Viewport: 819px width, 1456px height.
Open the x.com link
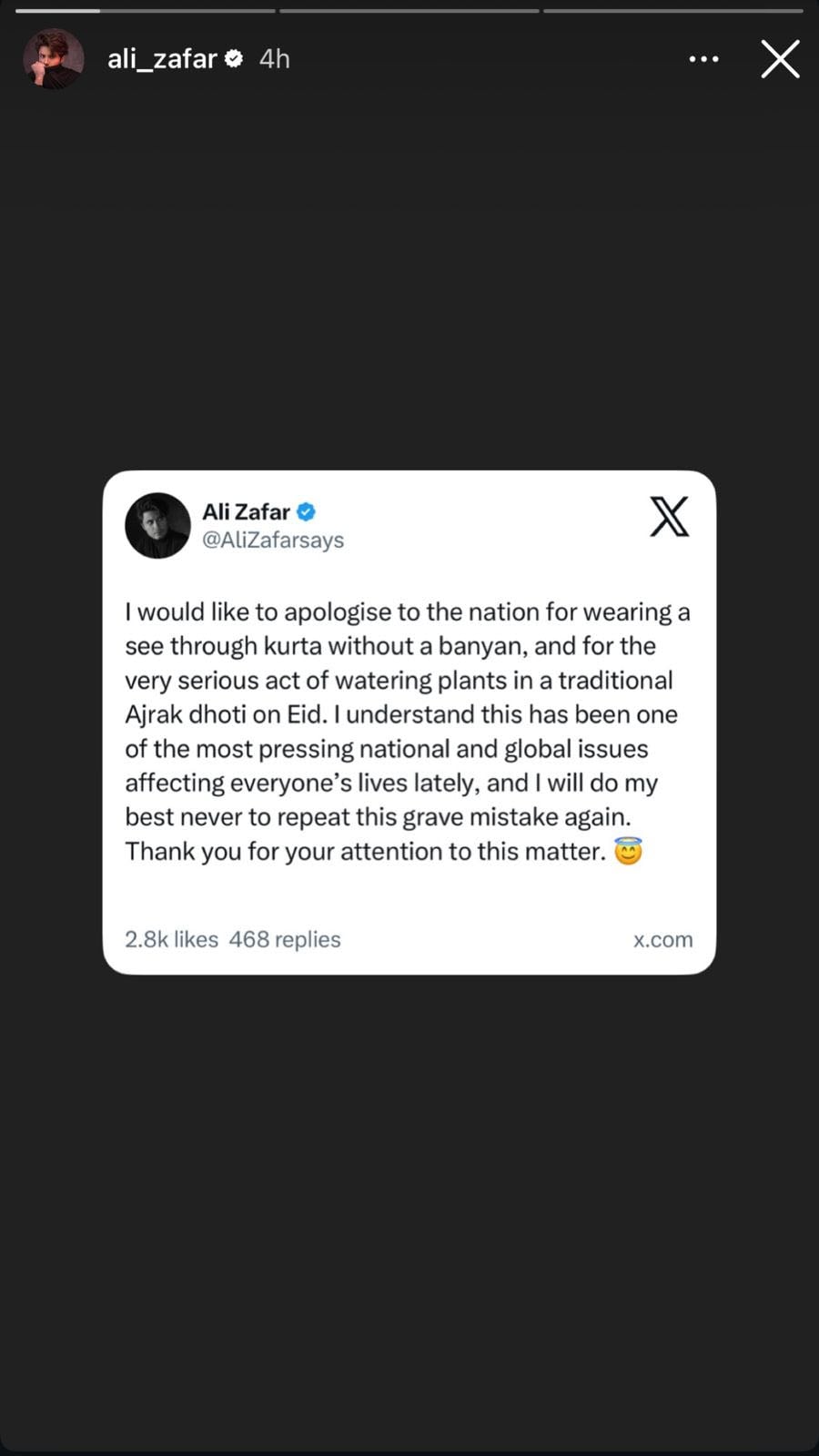[663, 939]
